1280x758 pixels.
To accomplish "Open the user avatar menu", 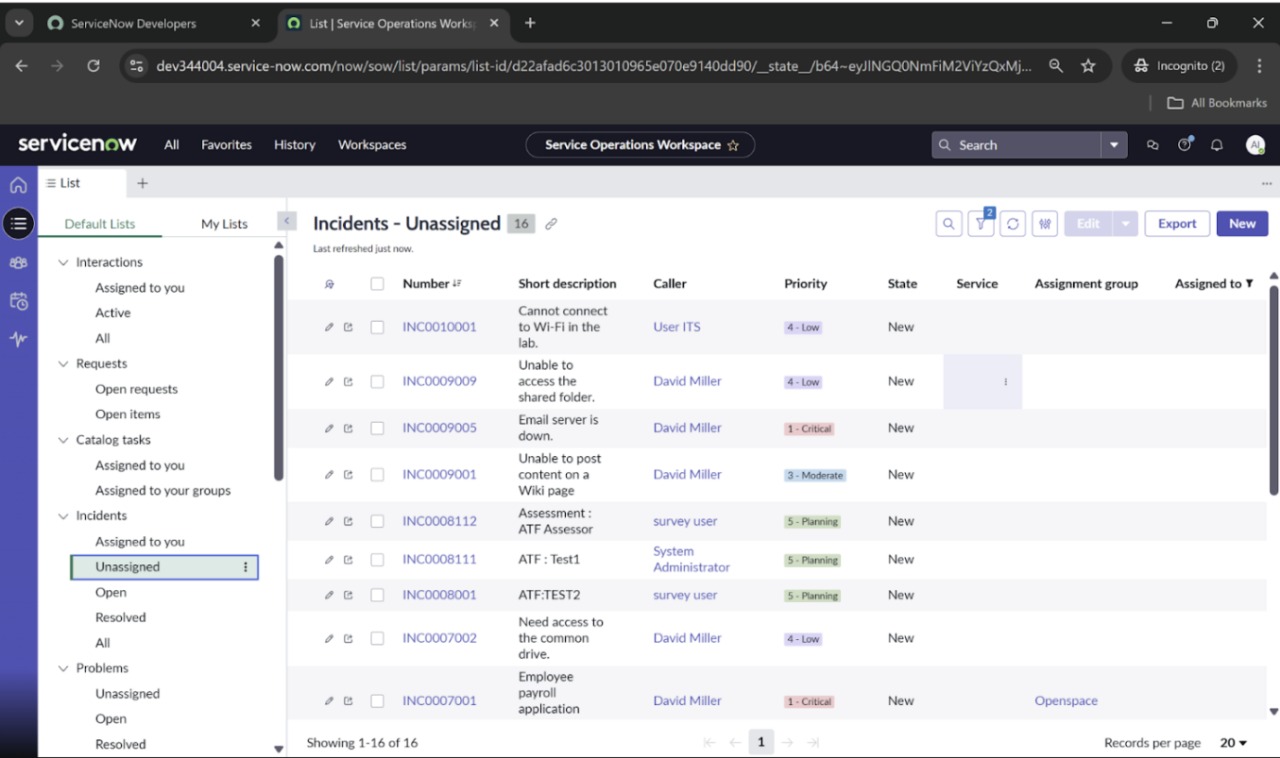I will tap(1255, 145).
